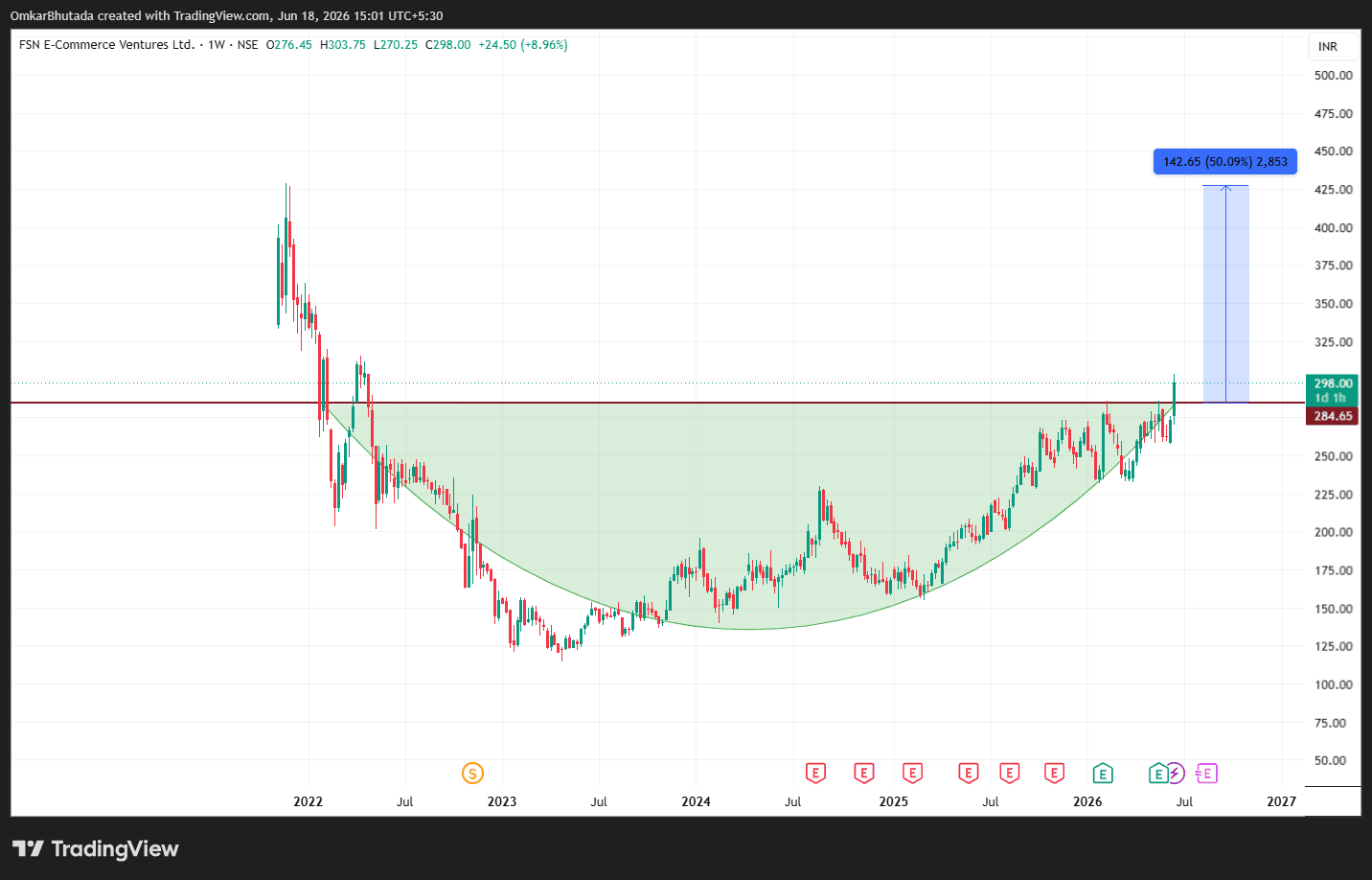1372x880 pixels.
Task: Select the close value C298.00
Action: pos(448,45)
